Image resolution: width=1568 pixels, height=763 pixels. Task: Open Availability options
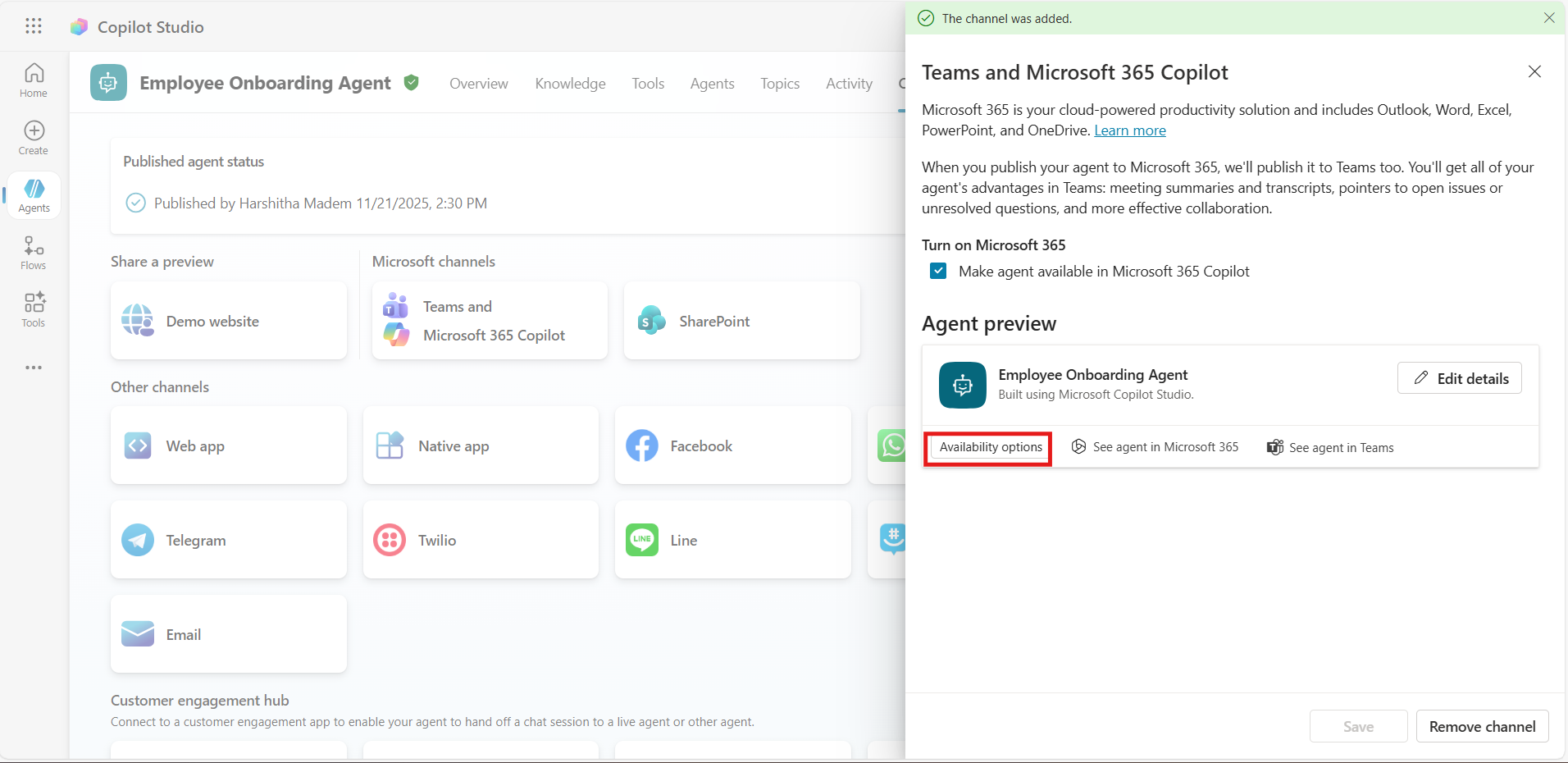990,447
